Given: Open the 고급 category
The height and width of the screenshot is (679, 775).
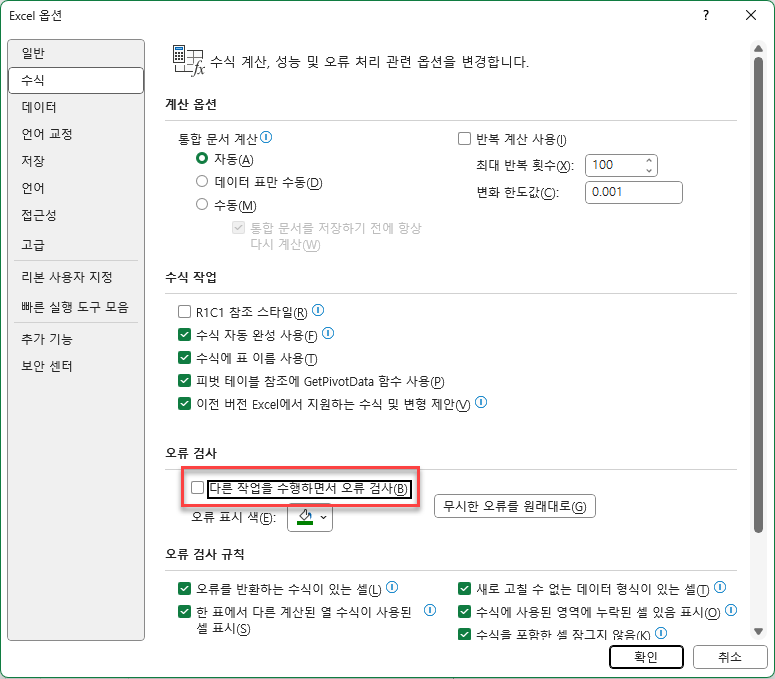Looking at the screenshot, I should [76, 245].
